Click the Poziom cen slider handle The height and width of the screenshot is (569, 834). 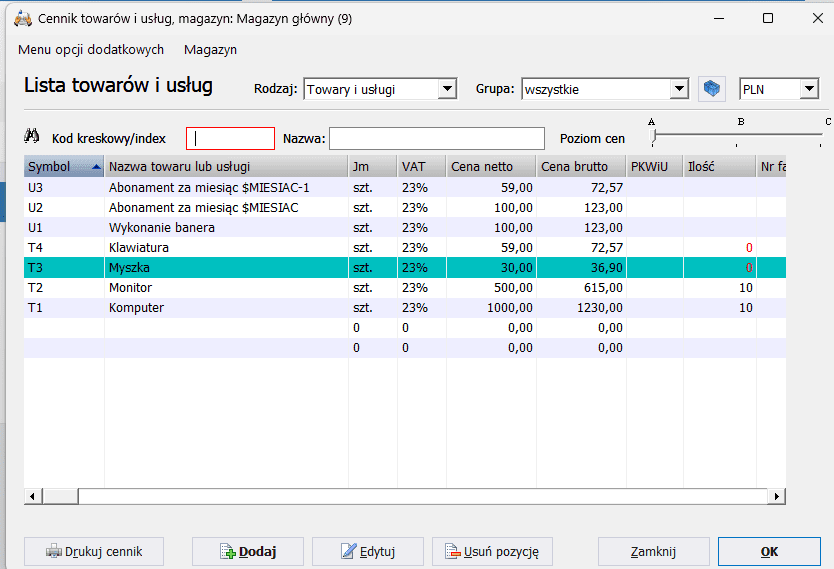tap(654, 138)
